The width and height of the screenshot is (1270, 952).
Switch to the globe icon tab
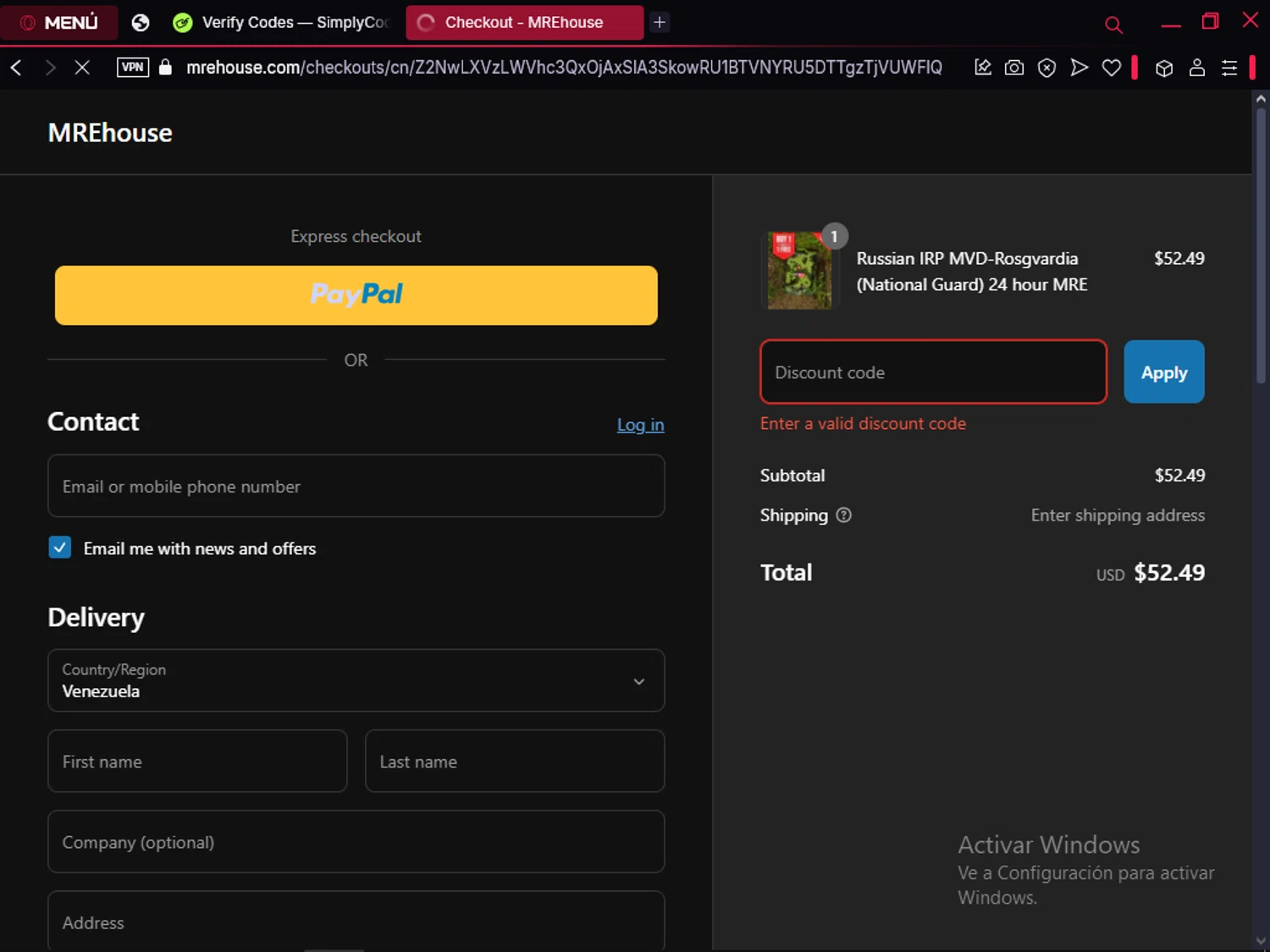tap(141, 23)
